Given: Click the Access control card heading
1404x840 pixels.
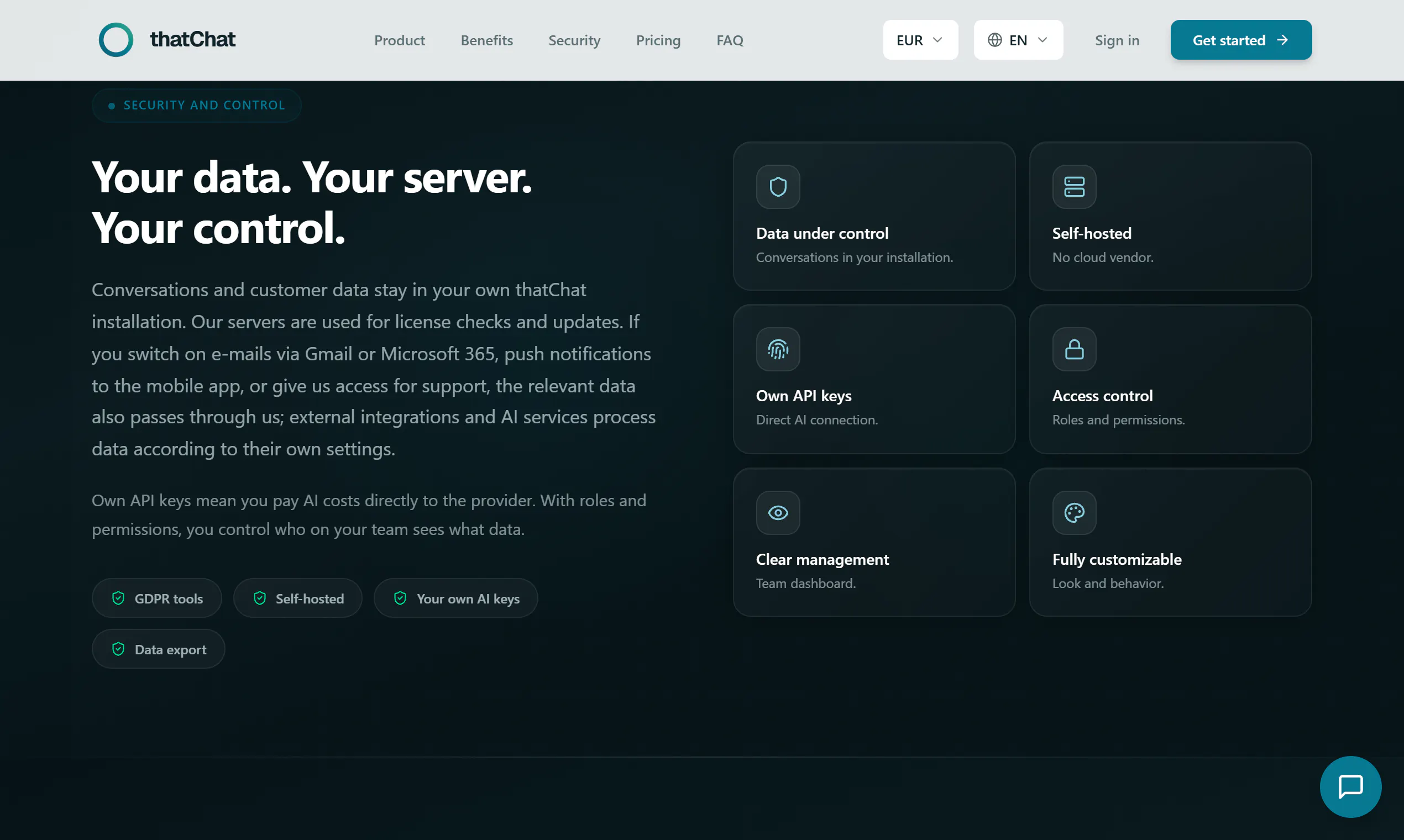Looking at the screenshot, I should (1102, 396).
